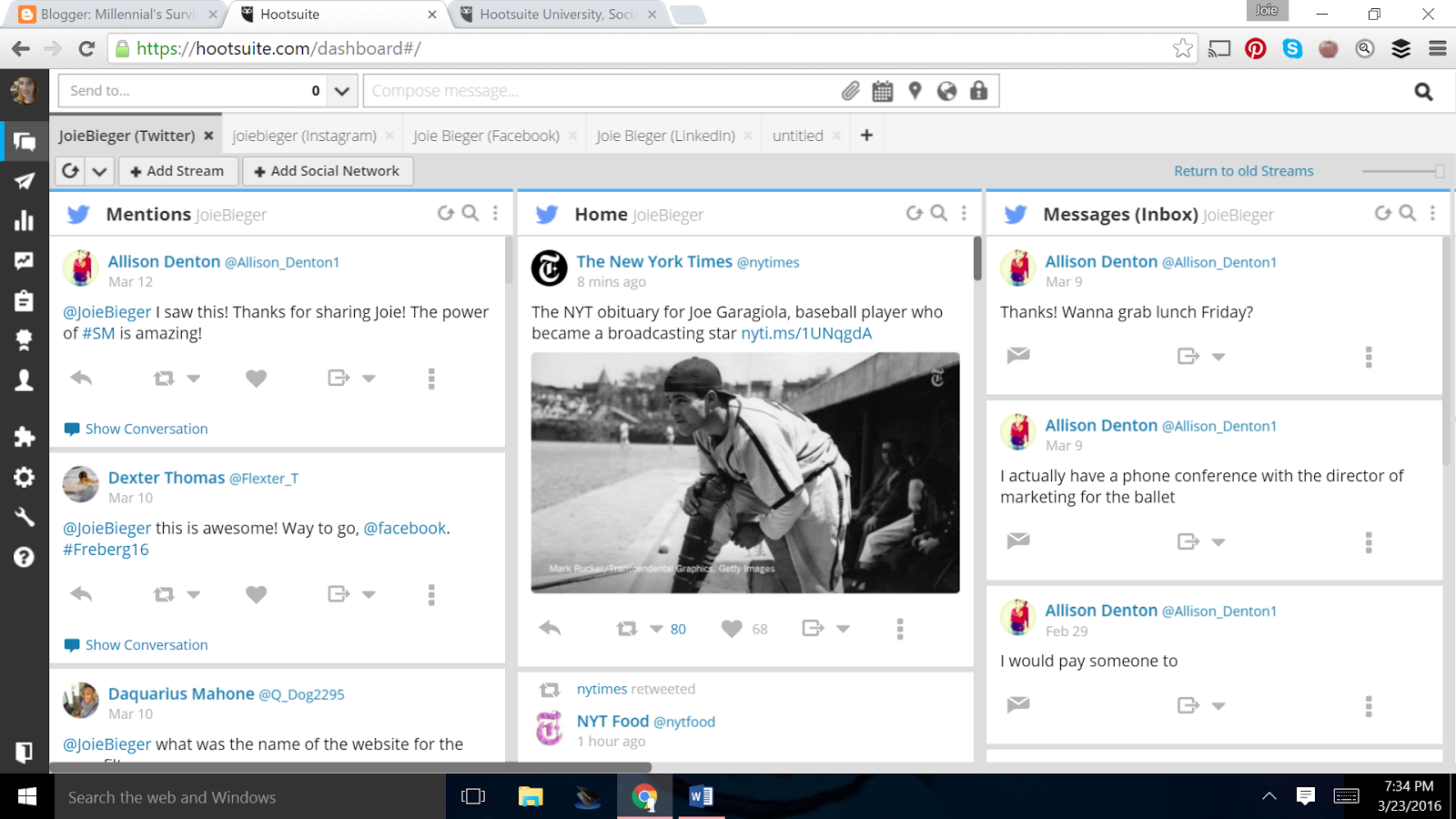Open targeting globe icon in composer
Screen dimensions: 1456x819
[x=947, y=91]
